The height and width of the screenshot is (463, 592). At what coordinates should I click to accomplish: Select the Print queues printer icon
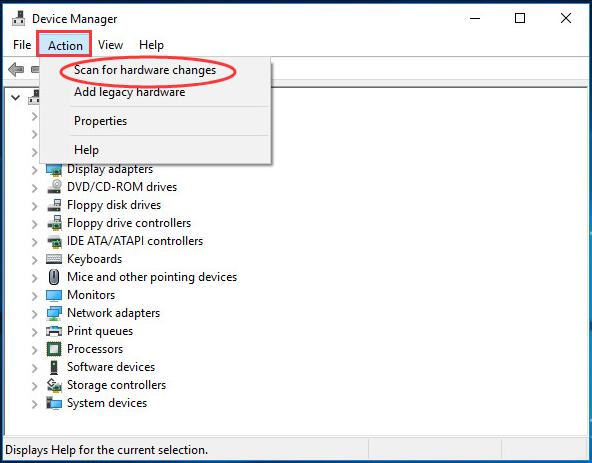54,331
